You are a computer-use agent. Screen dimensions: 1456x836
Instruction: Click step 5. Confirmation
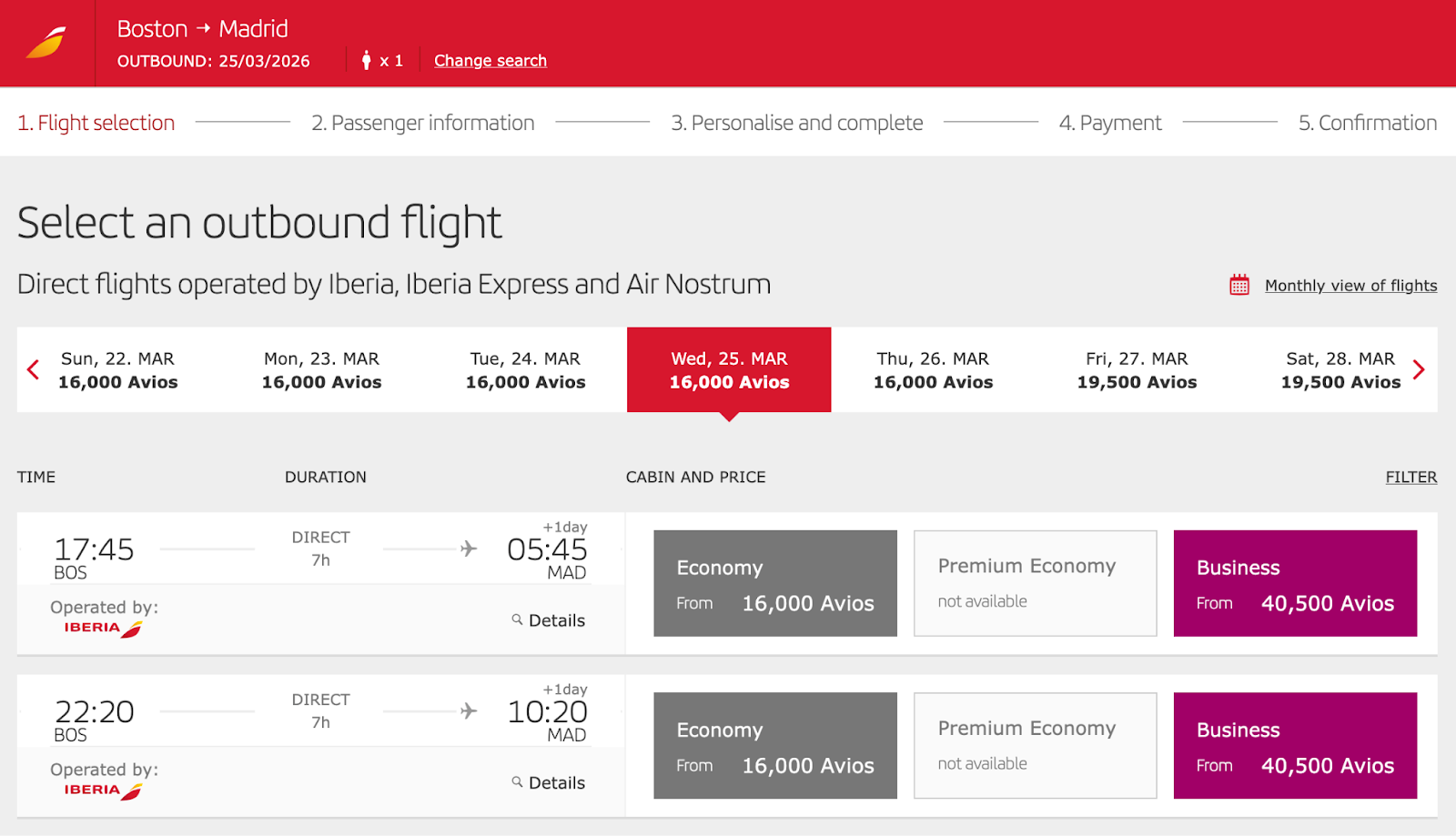[x=1368, y=123]
